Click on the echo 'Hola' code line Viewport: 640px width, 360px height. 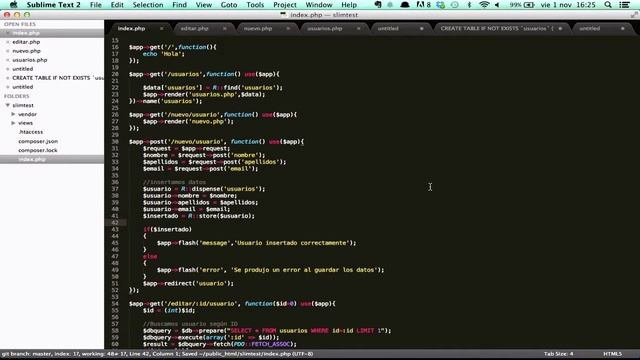[164, 54]
